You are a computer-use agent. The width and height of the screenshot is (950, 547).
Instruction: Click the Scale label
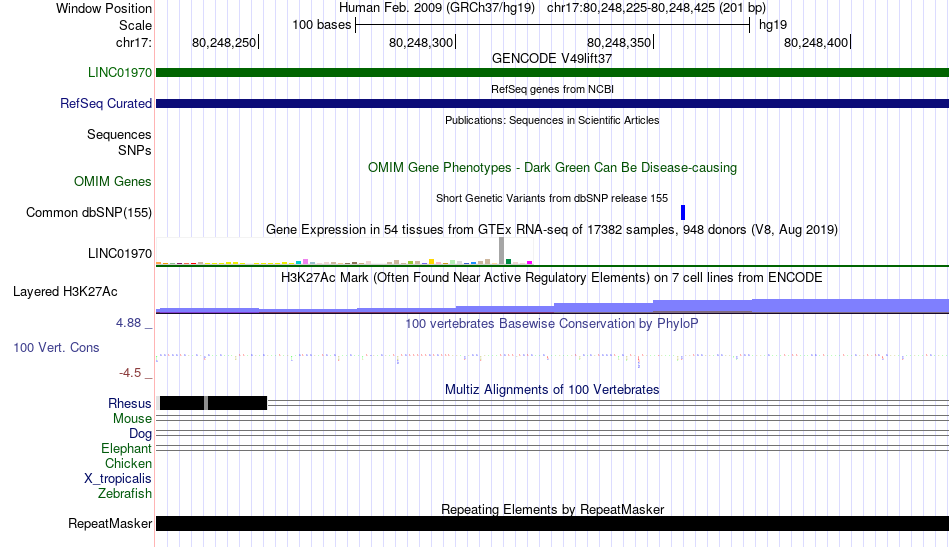(135, 25)
